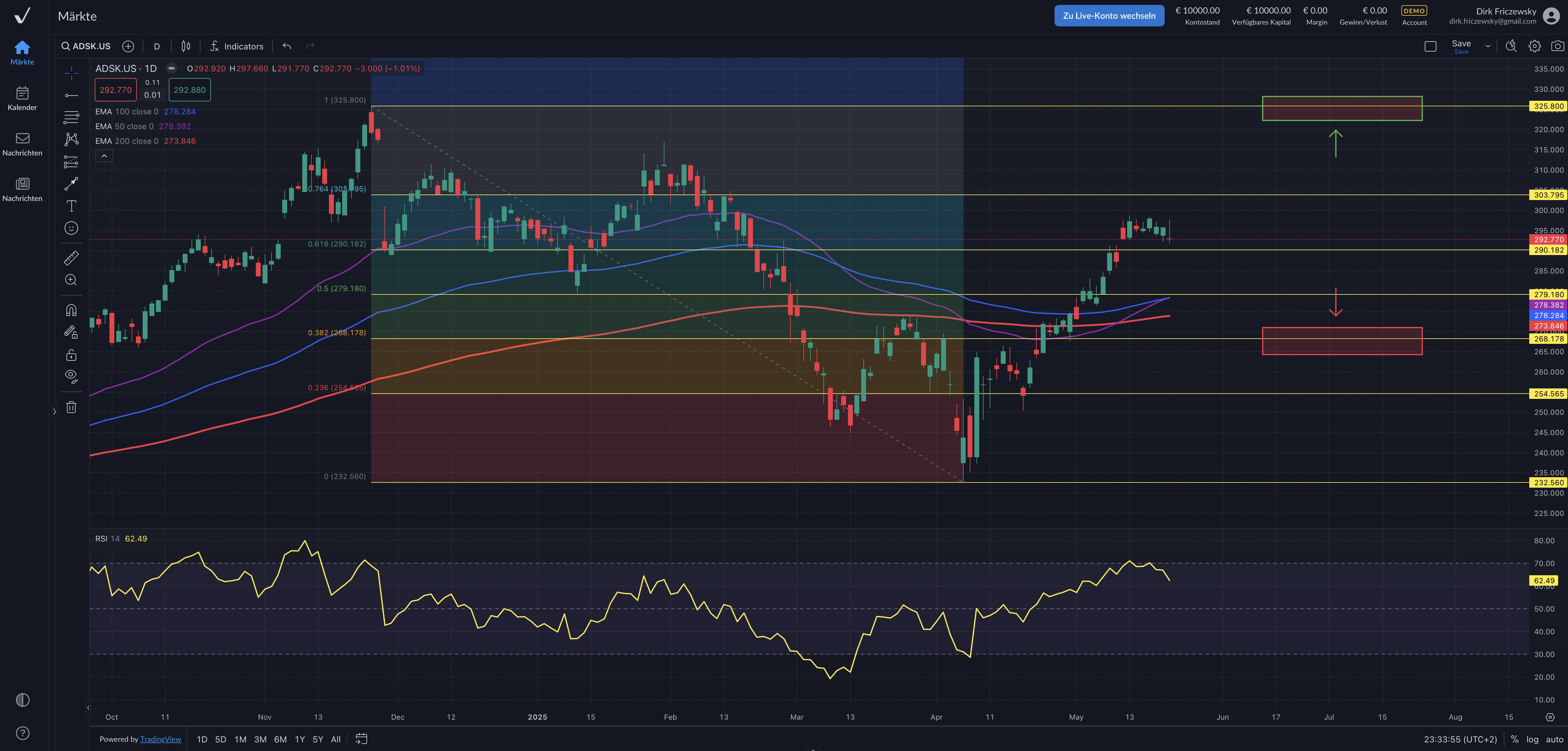Open the D interval selector

(156, 46)
